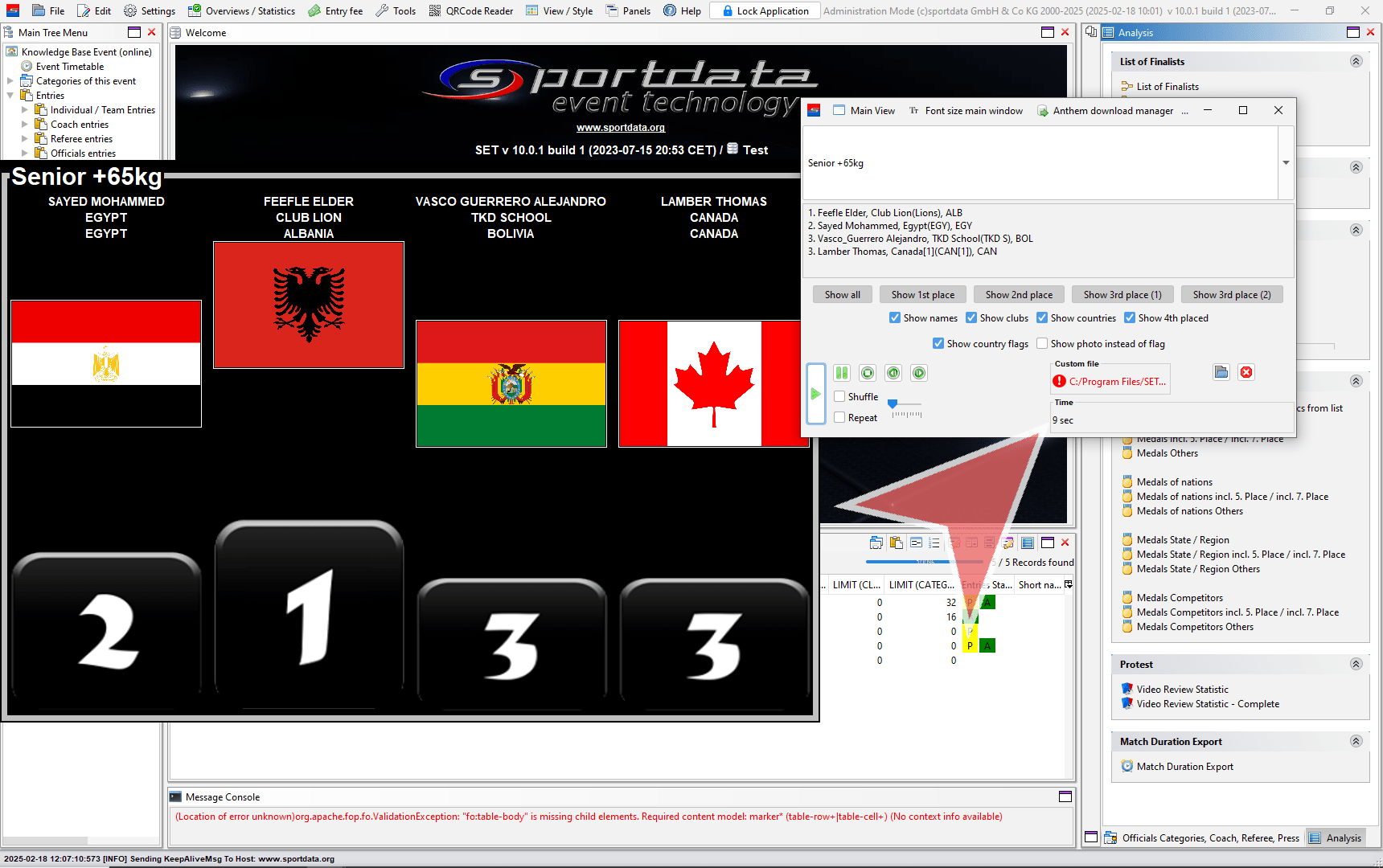Collapse the Protest section
Screen dimensions: 1383x868
pyautogui.click(x=1356, y=665)
